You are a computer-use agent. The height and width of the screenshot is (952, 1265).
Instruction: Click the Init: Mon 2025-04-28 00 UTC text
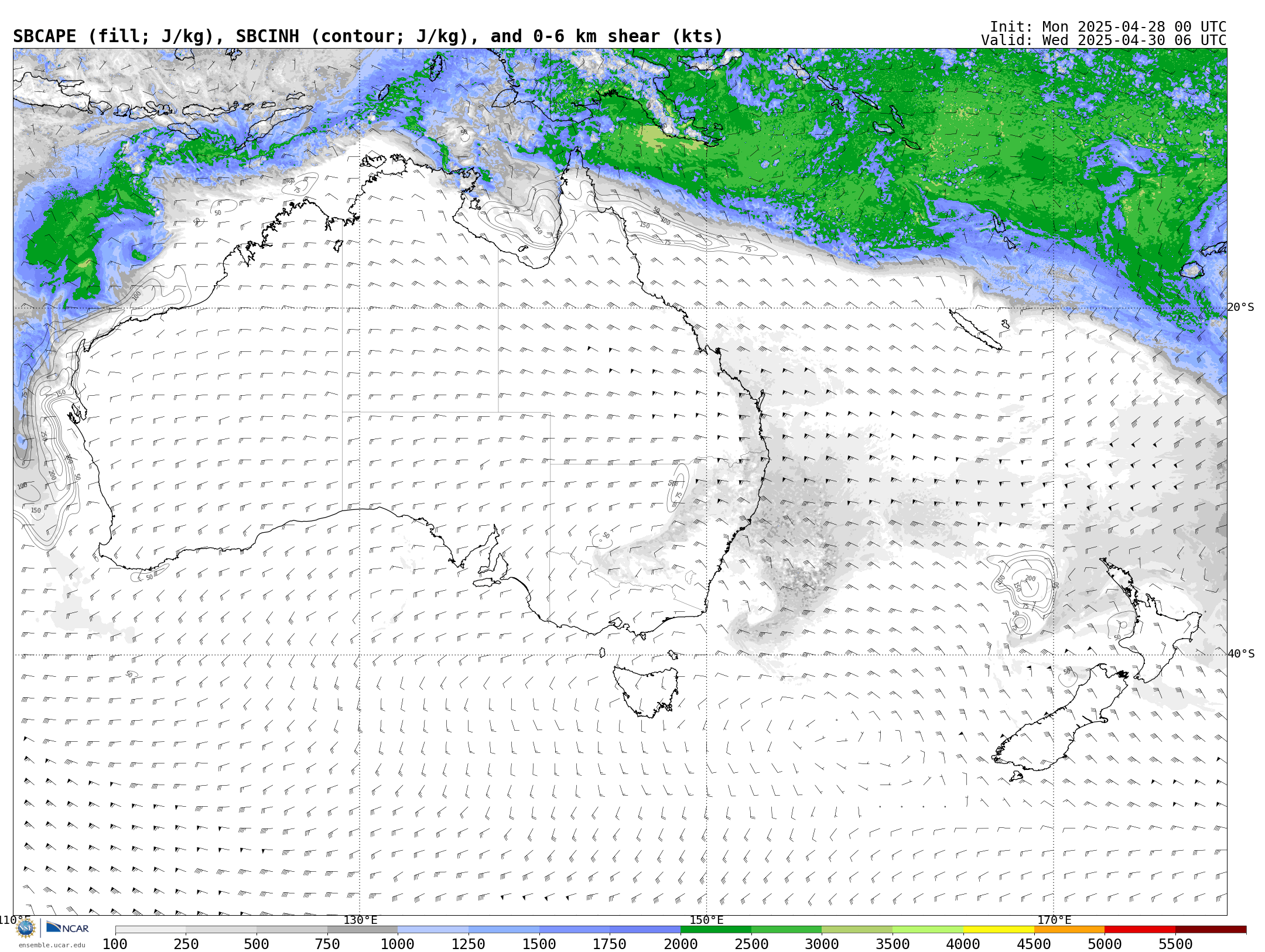(1107, 27)
